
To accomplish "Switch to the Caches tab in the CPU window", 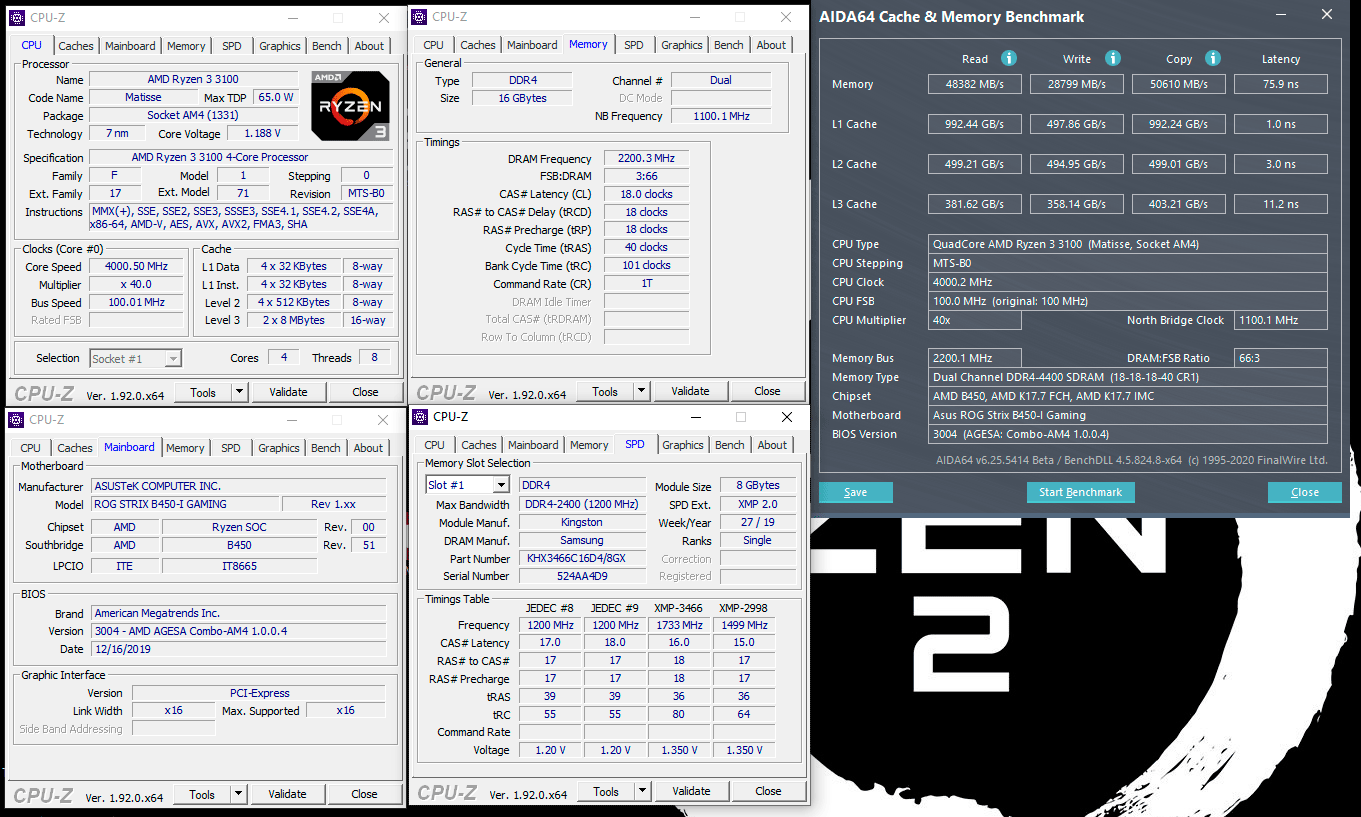I will coord(76,46).
